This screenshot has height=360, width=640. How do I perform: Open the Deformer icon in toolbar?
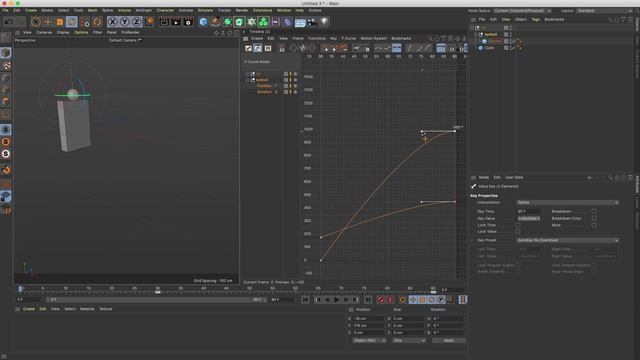pyautogui.click(x=288, y=22)
